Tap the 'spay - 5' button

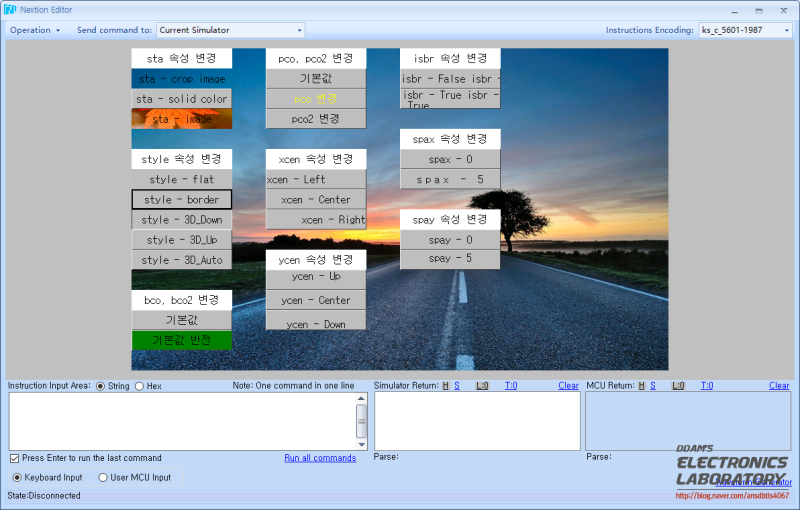click(450, 259)
